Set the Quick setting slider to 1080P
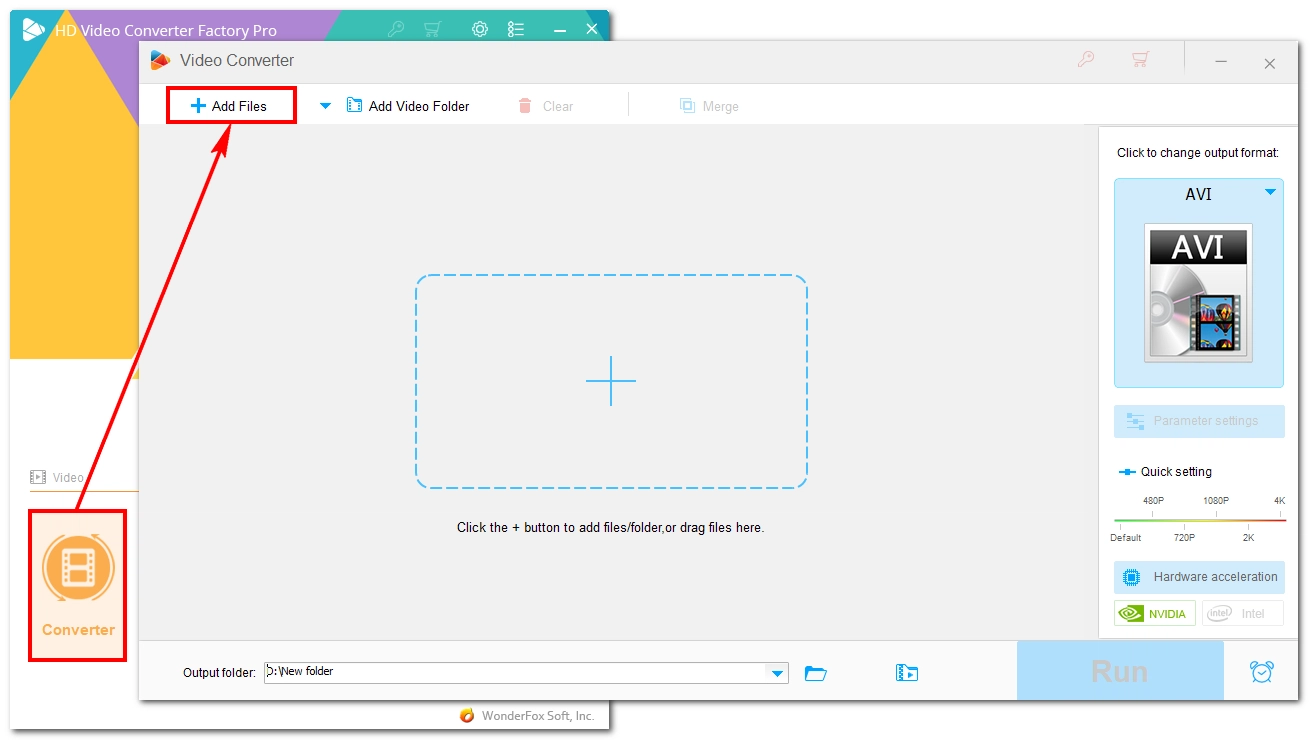The height and width of the screenshot is (740, 1310). click(1216, 520)
